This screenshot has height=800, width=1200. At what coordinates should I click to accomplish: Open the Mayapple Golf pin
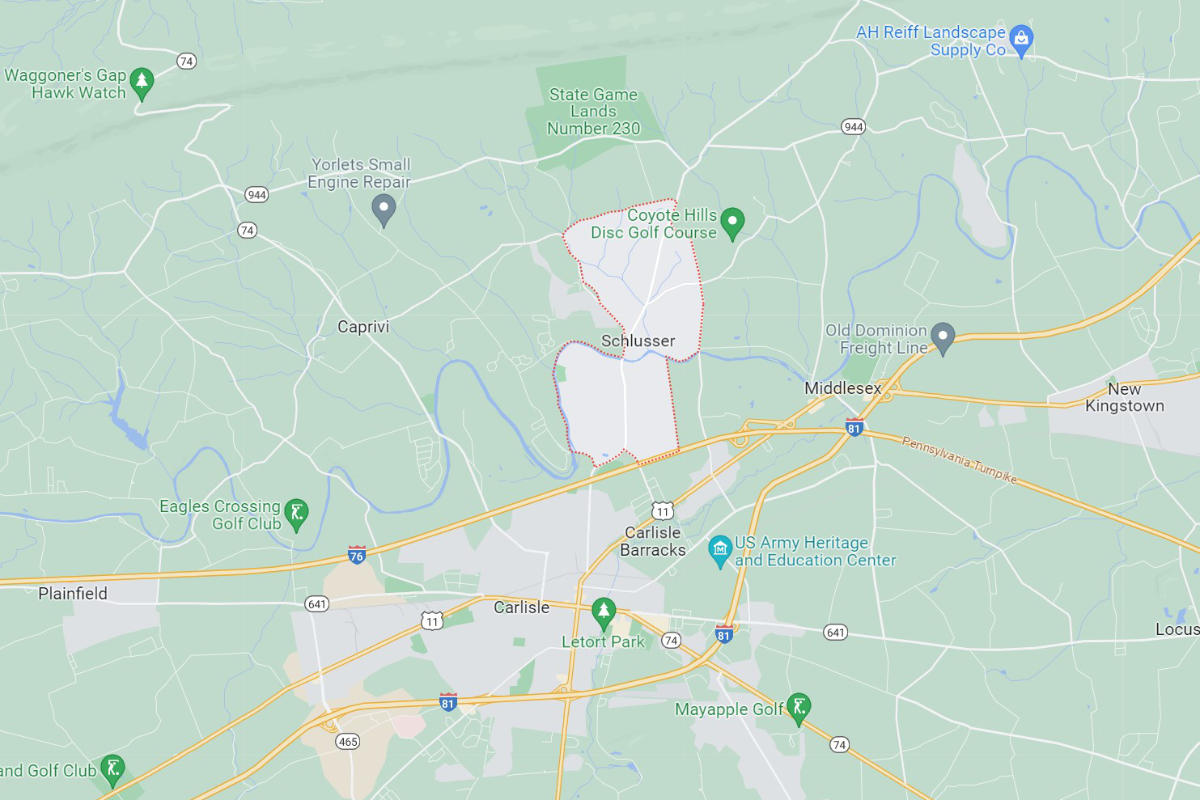click(x=798, y=708)
